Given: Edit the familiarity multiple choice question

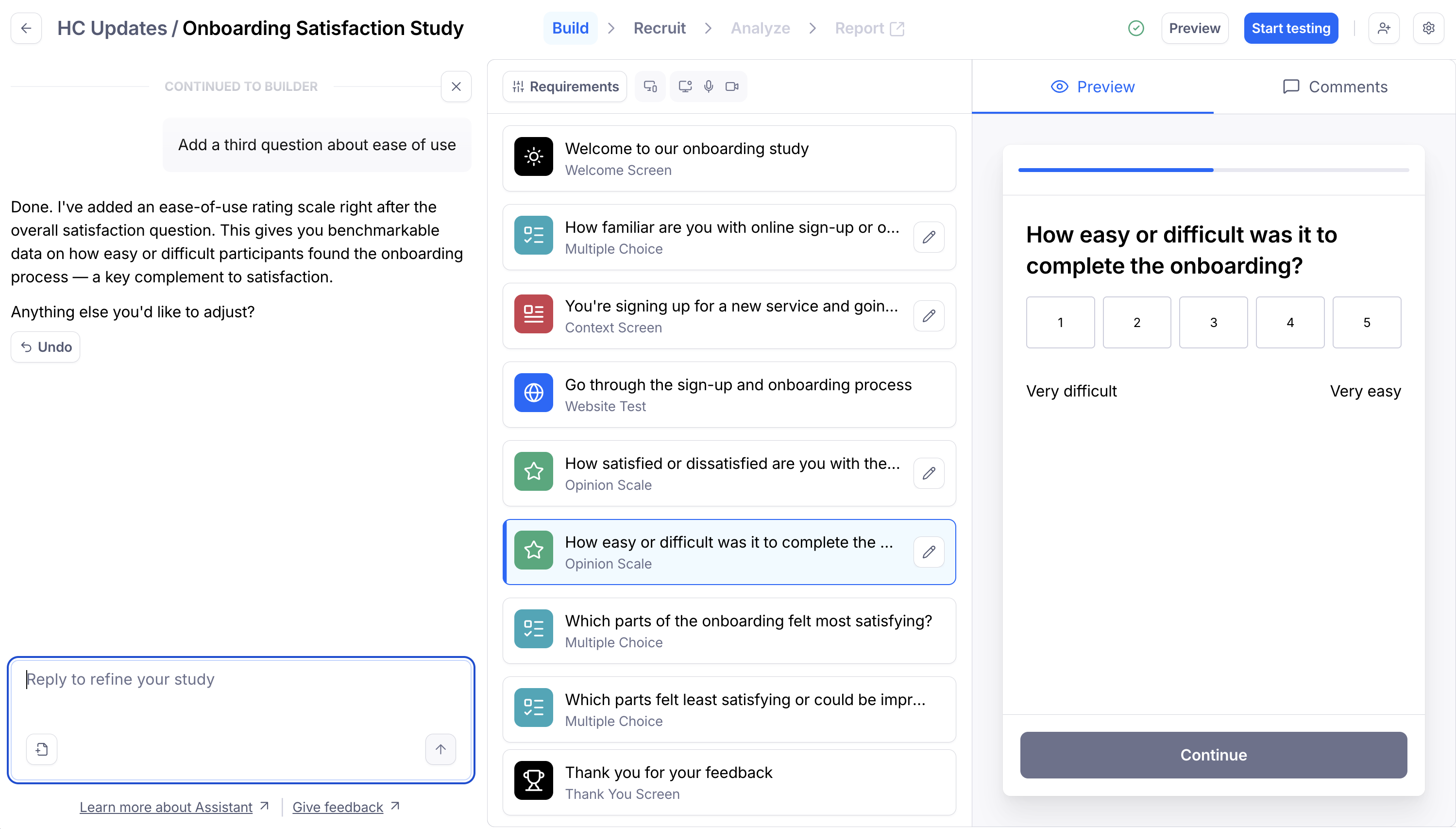Looking at the screenshot, I should [x=929, y=237].
